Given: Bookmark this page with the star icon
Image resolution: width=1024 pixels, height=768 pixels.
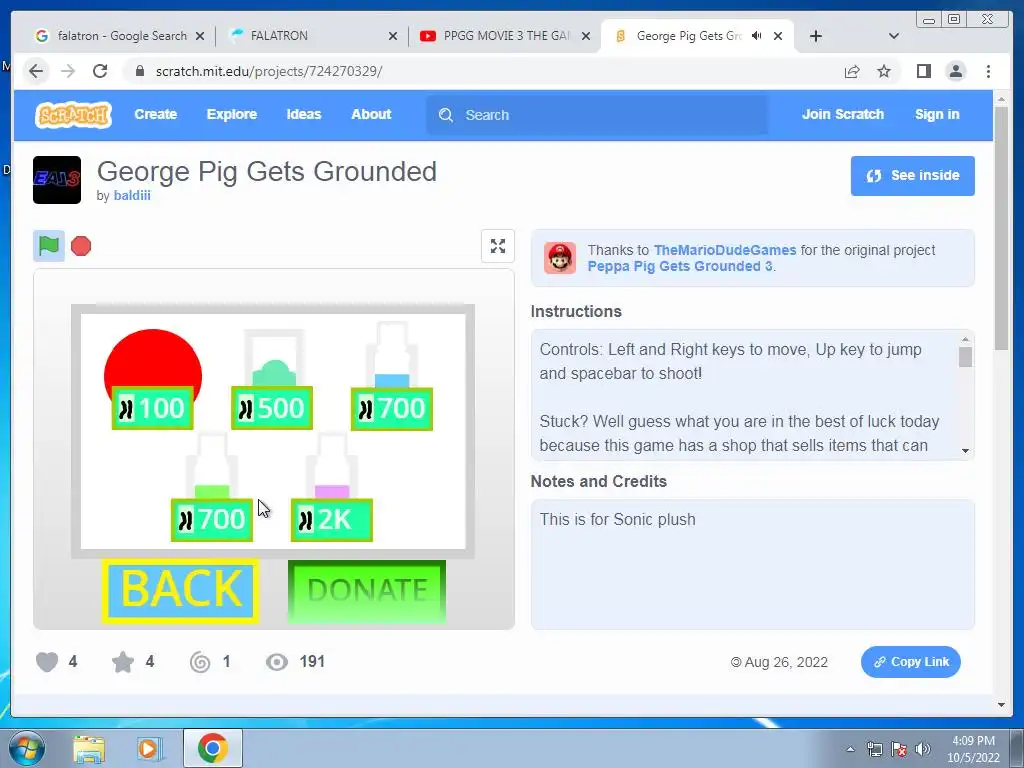Looking at the screenshot, I should 884,71.
